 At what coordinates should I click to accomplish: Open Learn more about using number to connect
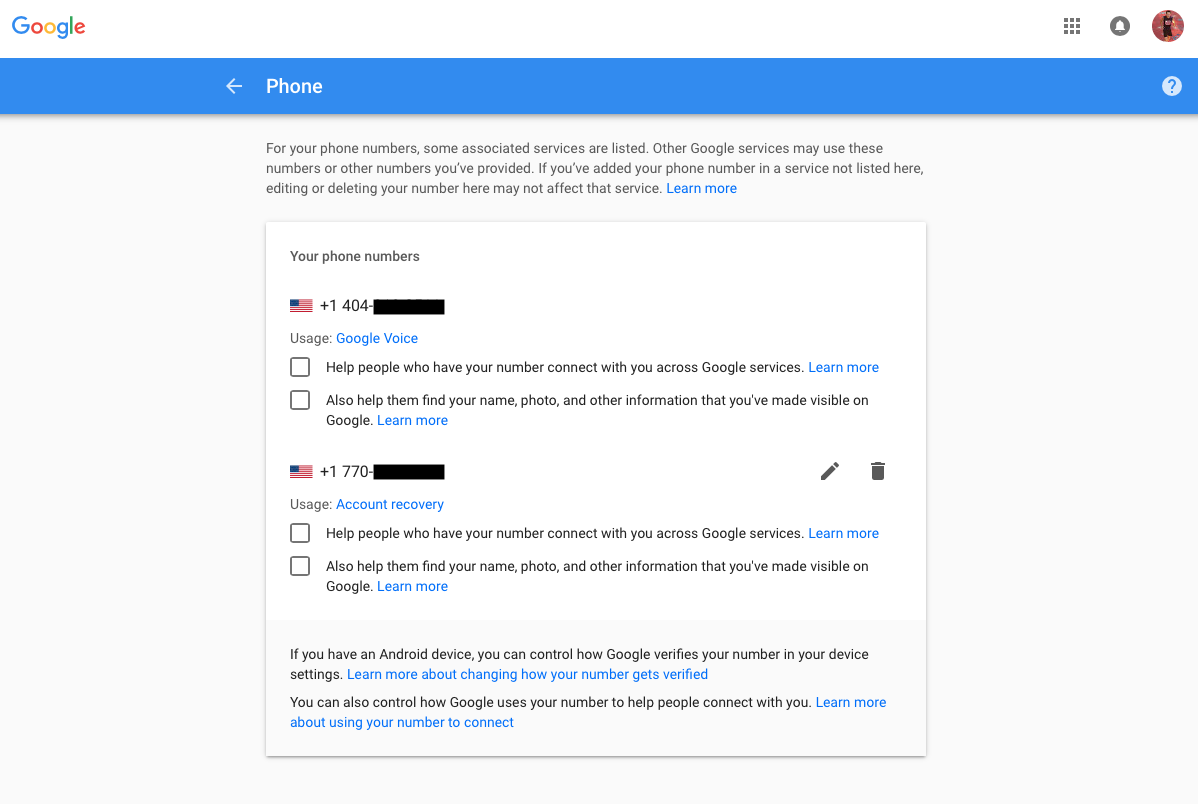(402, 722)
